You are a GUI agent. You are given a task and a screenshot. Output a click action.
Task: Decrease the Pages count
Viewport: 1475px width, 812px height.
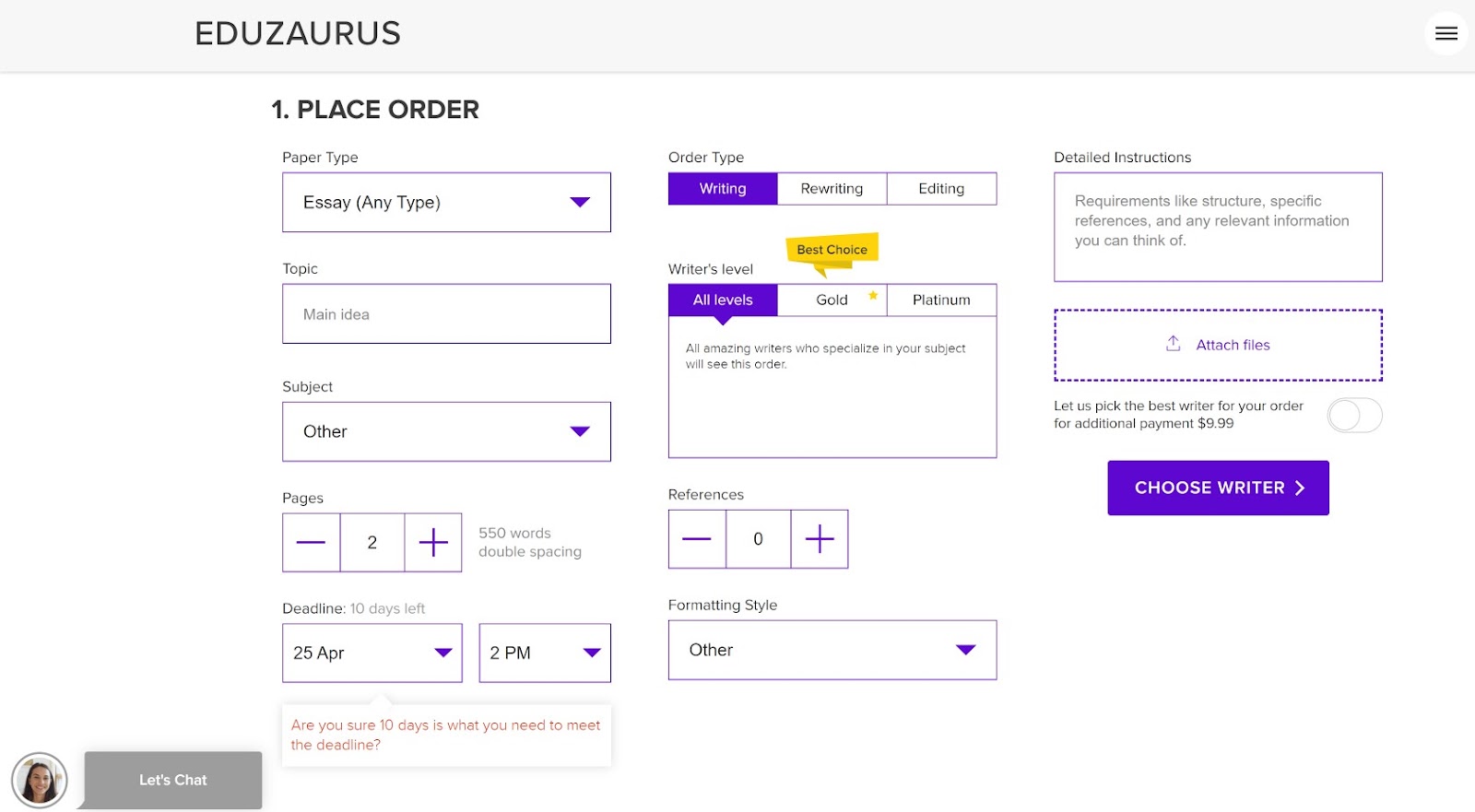click(x=311, y=543)
